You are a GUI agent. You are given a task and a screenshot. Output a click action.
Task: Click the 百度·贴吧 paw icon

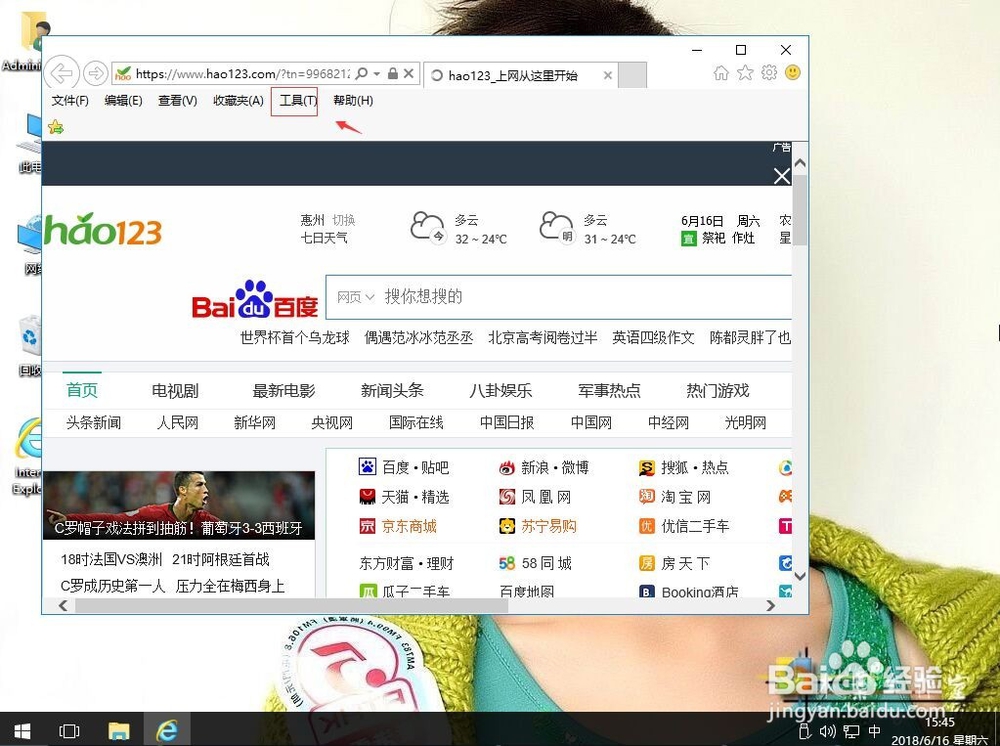367,467
